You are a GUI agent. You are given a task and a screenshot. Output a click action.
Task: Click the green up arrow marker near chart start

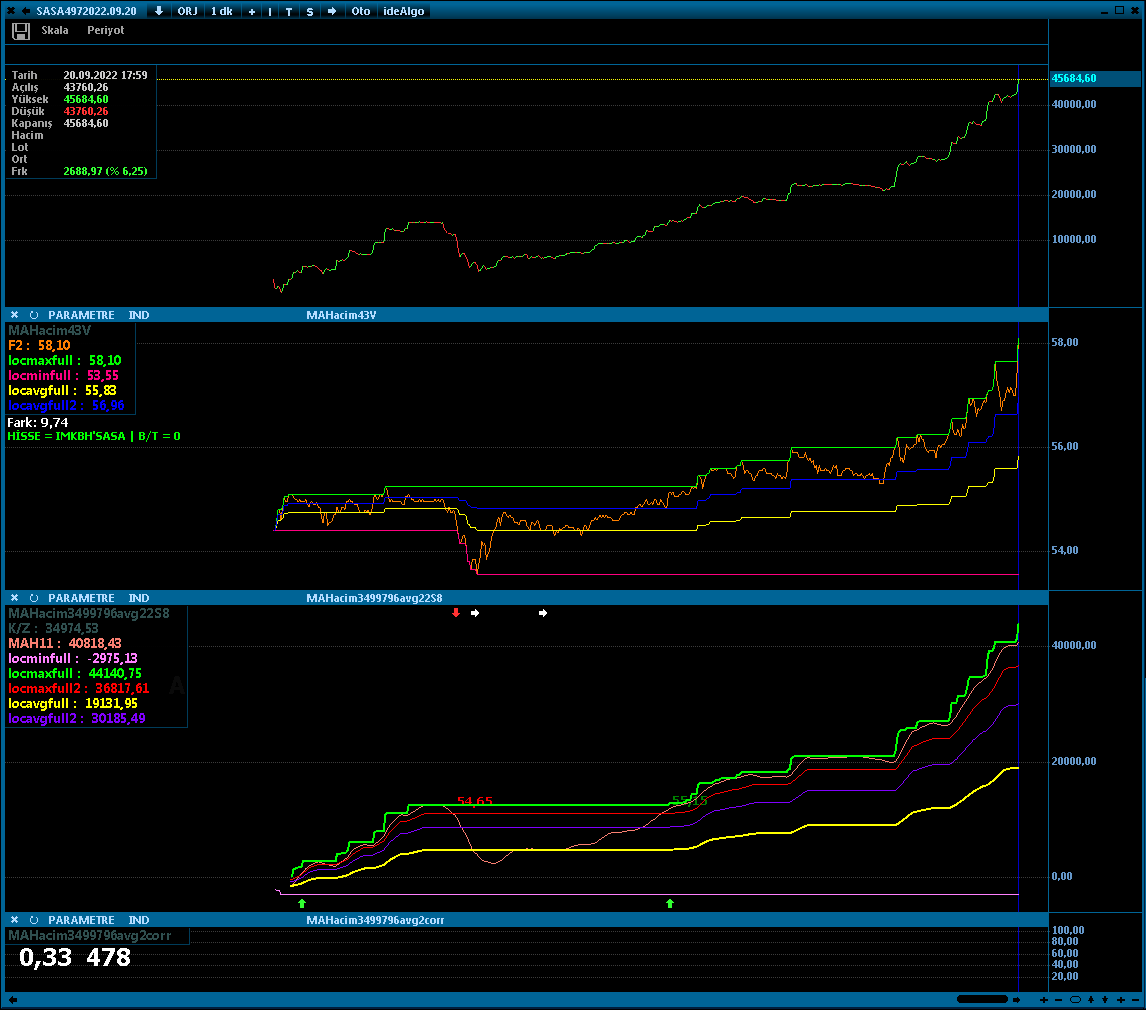pos(302,904)
